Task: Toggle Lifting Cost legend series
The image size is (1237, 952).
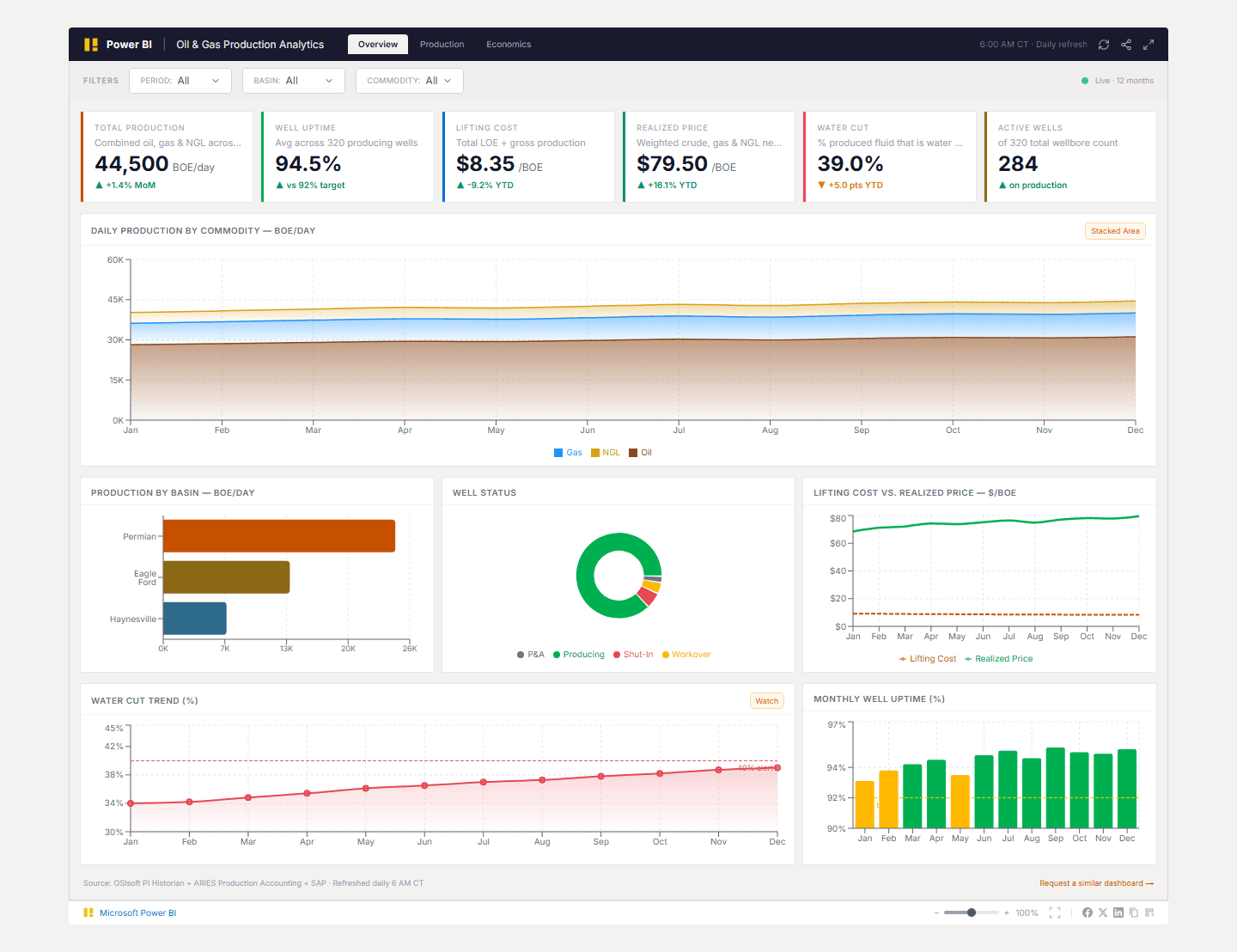Action: point(928,659)
